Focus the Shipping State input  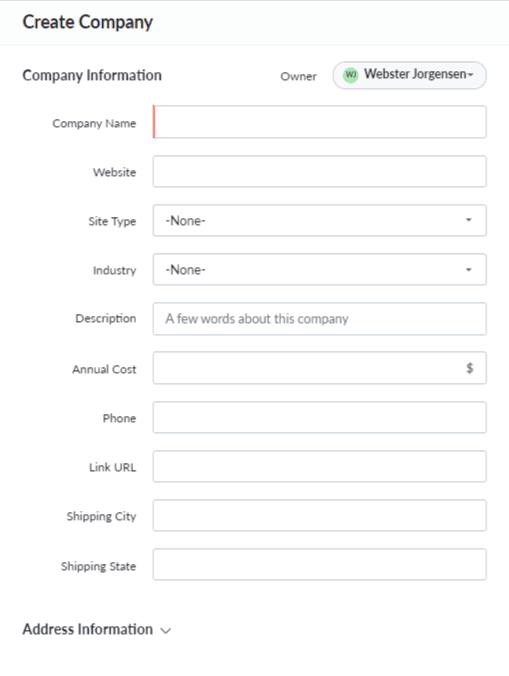click(319, 564)
